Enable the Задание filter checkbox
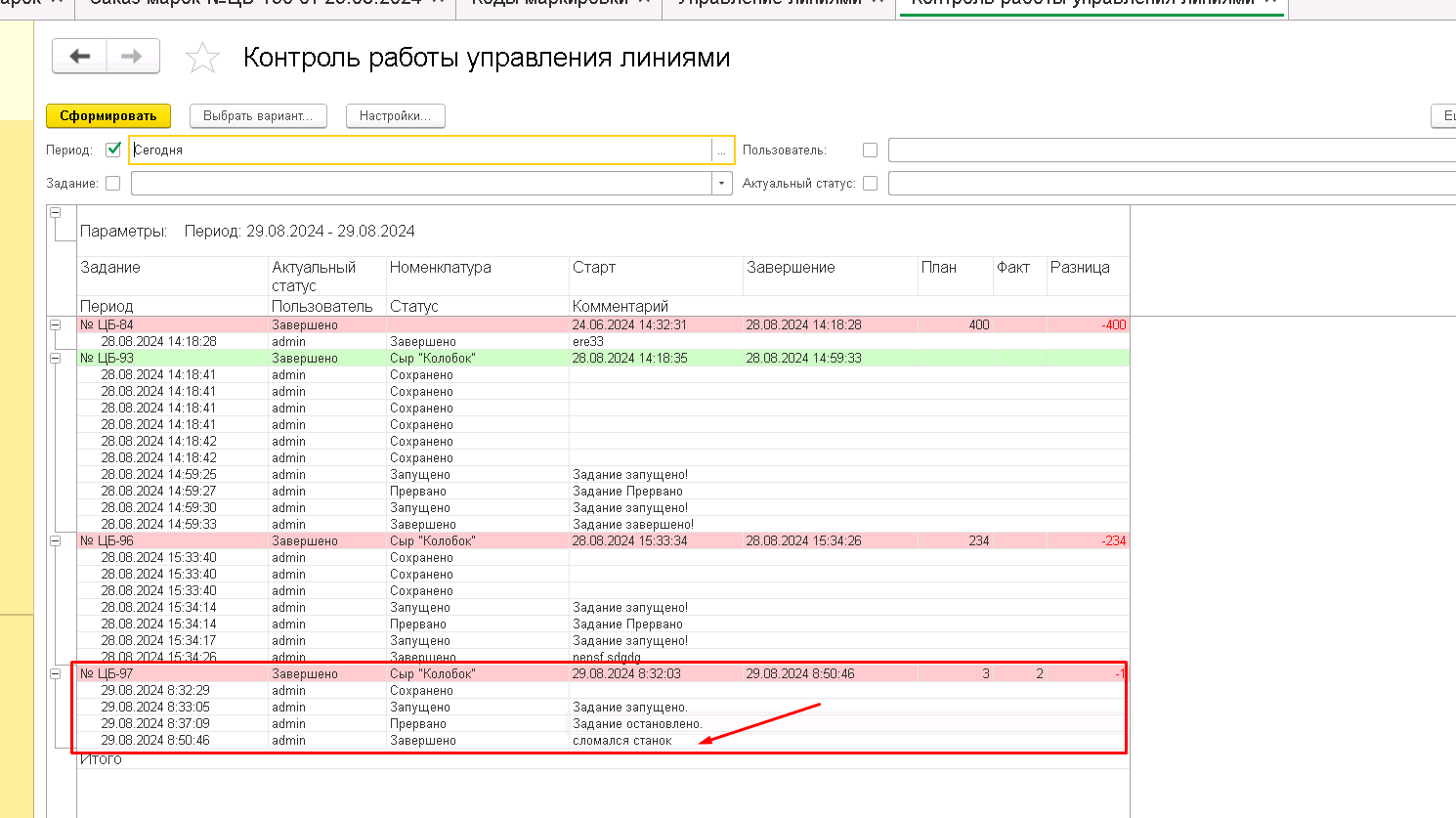 coord(113,183)
